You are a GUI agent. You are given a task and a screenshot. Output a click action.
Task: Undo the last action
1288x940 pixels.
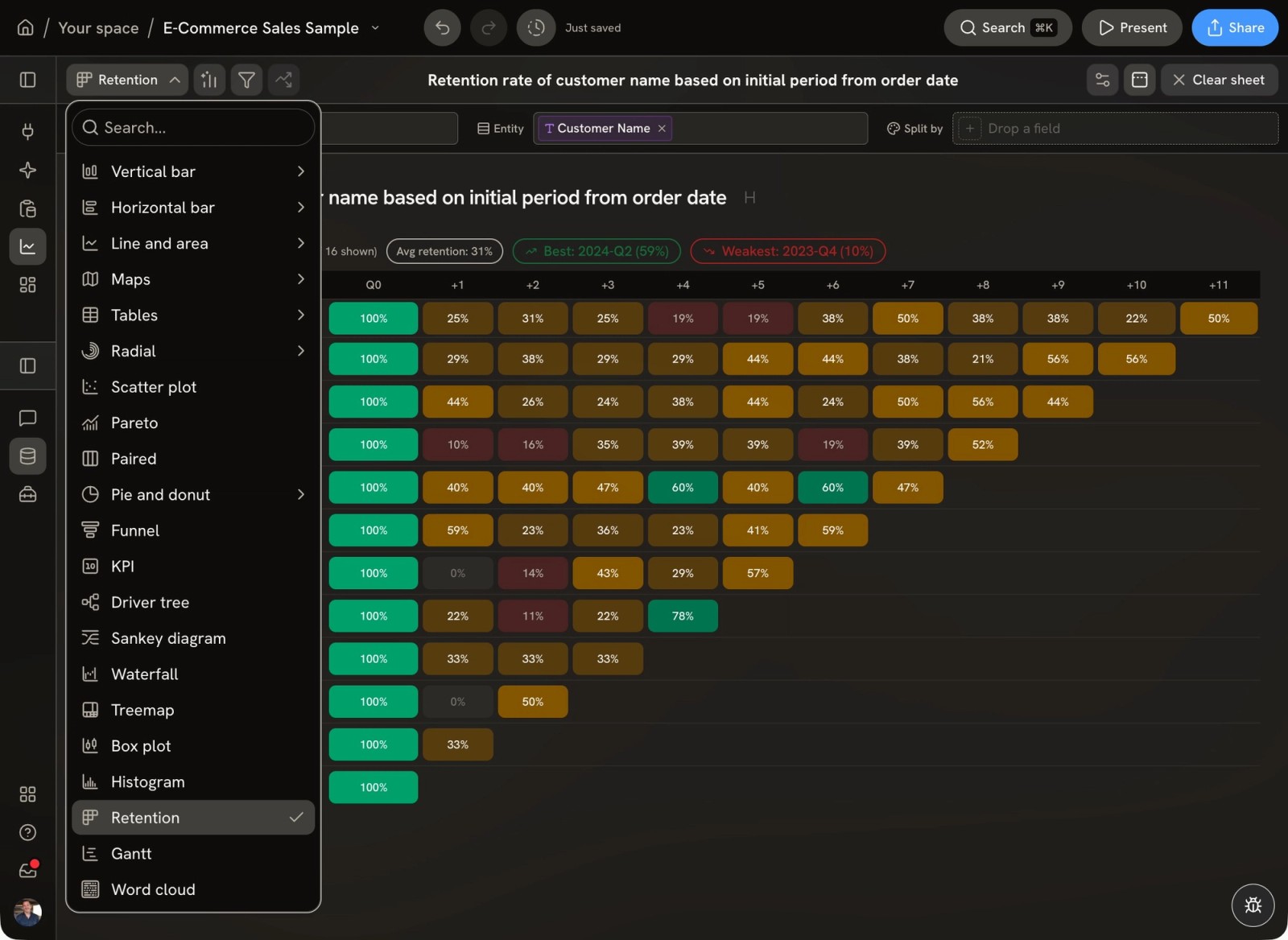point(442,27)
